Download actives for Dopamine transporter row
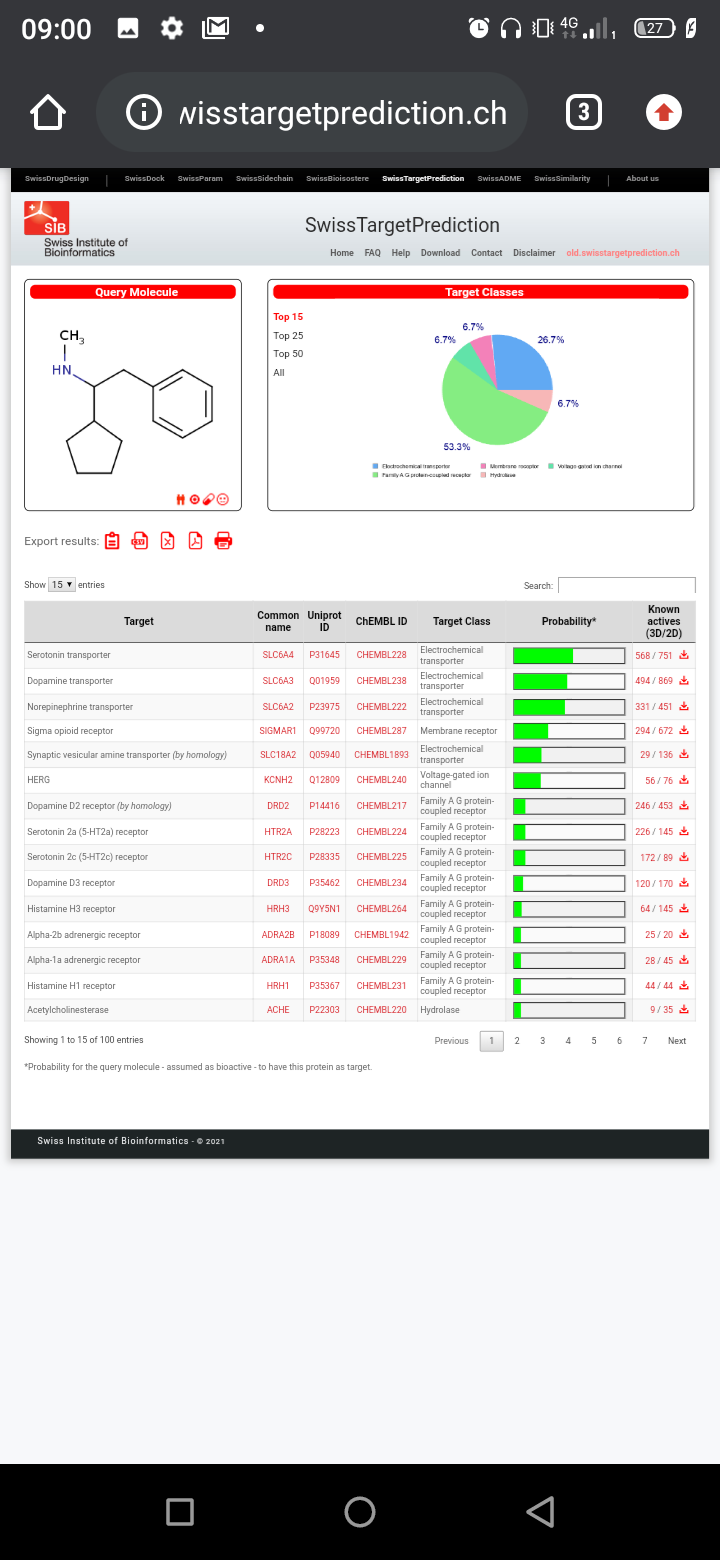The width and height of the screenshot is (720, 1560). tap(684, 681)
